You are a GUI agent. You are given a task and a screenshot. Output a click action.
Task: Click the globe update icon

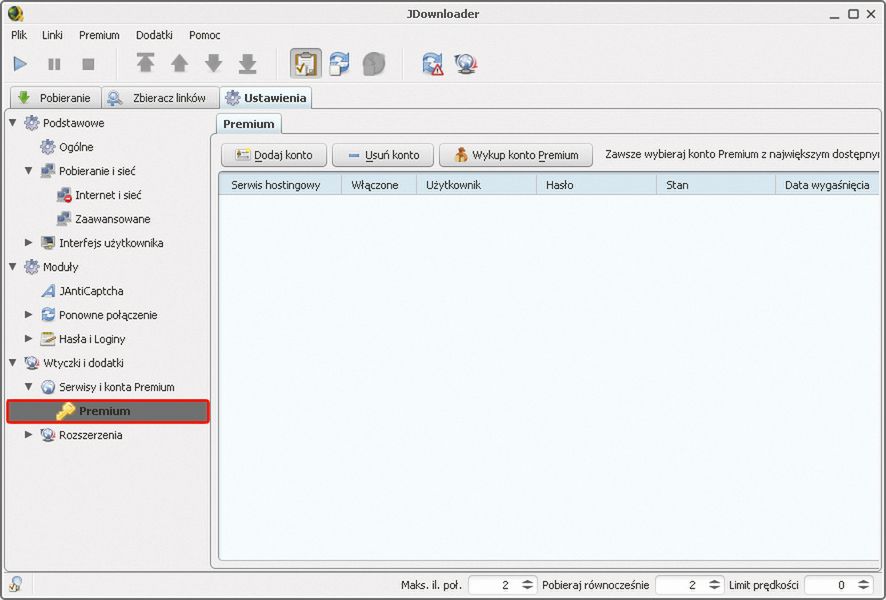tap(466, 64)
